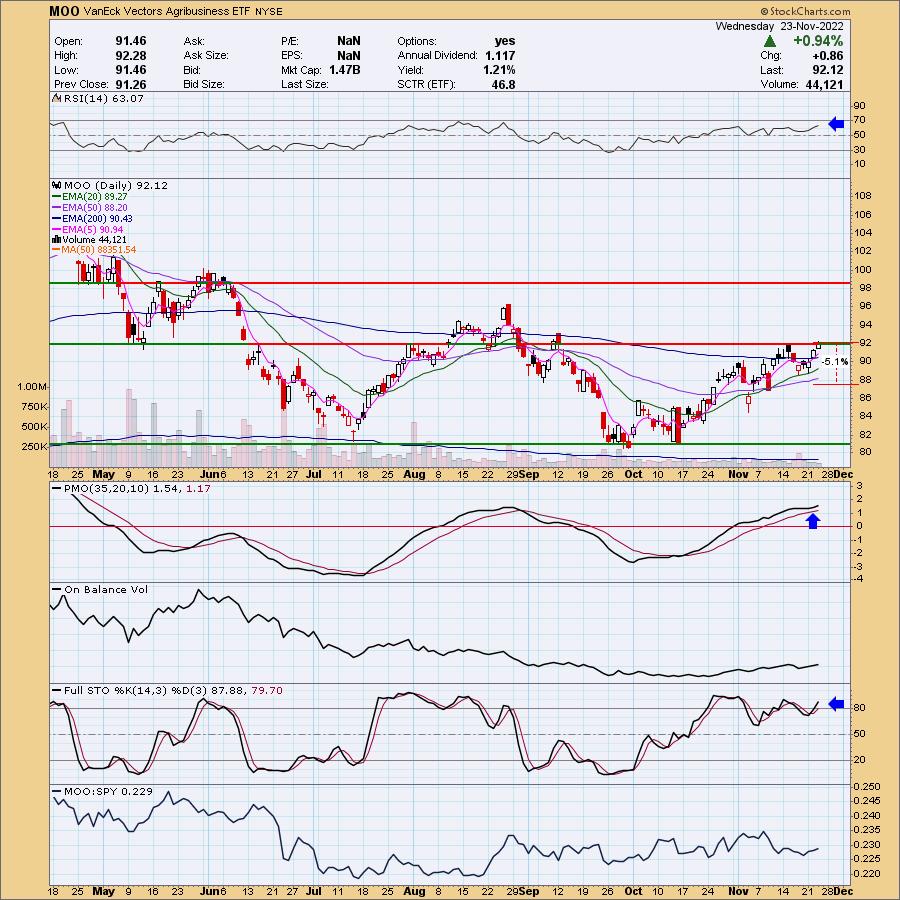Click the Prev Close value 91.26

(x=131, y=84)
